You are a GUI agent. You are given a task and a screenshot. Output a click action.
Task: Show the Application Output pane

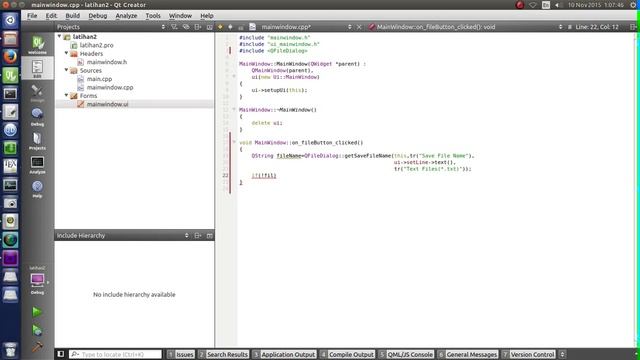pos(284,354)
